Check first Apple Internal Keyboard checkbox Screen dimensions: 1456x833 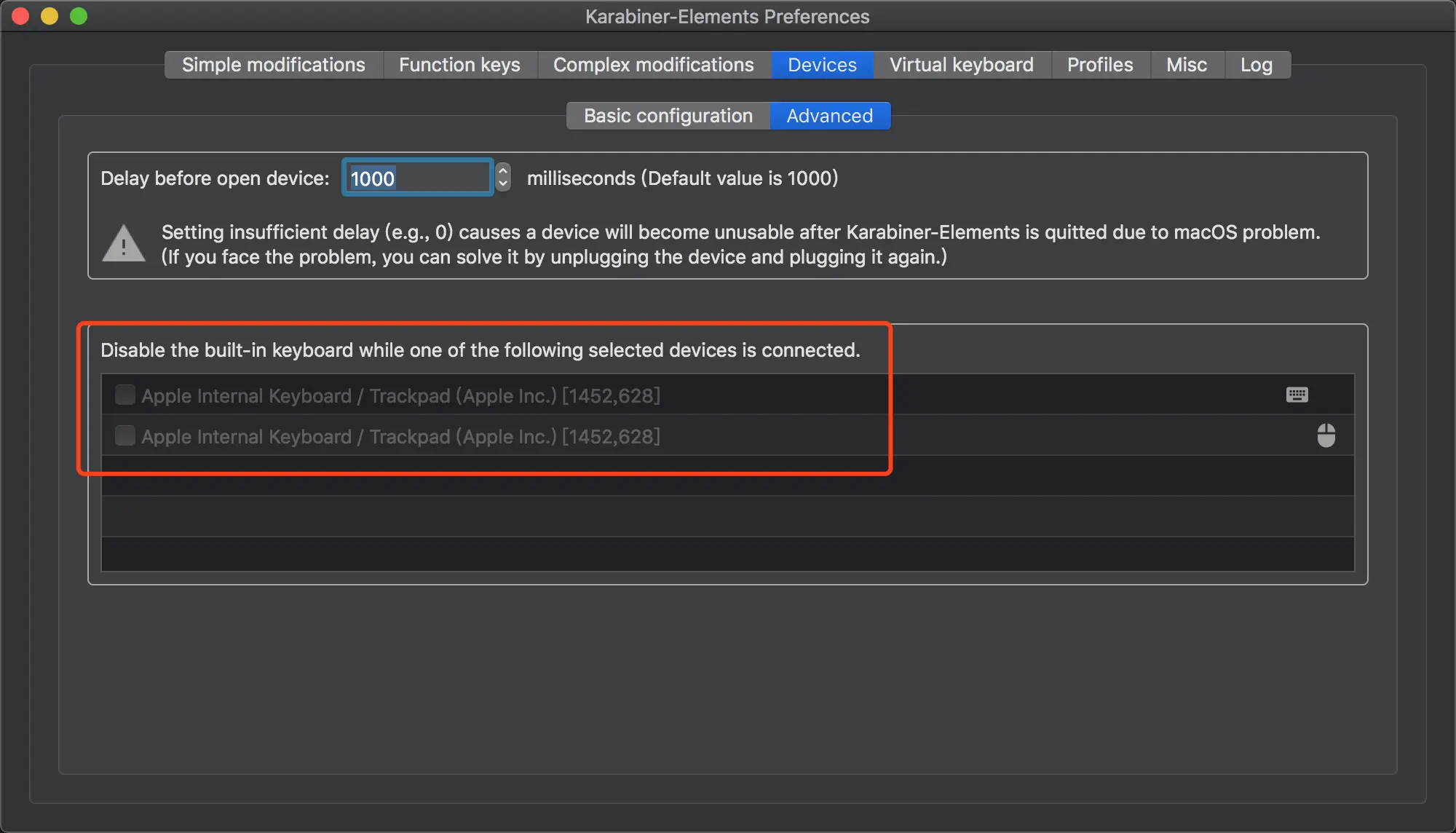[x=125, y=395]
